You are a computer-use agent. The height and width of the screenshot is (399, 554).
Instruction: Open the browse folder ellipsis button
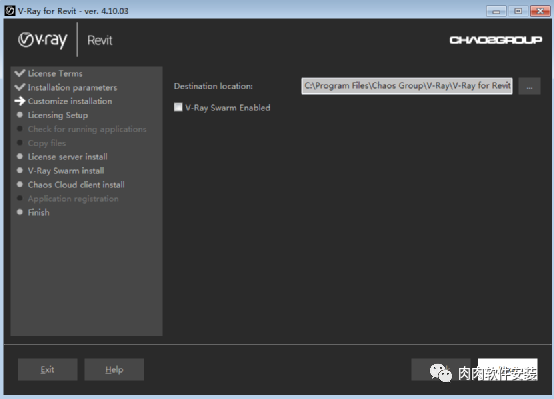click(529, 86)
